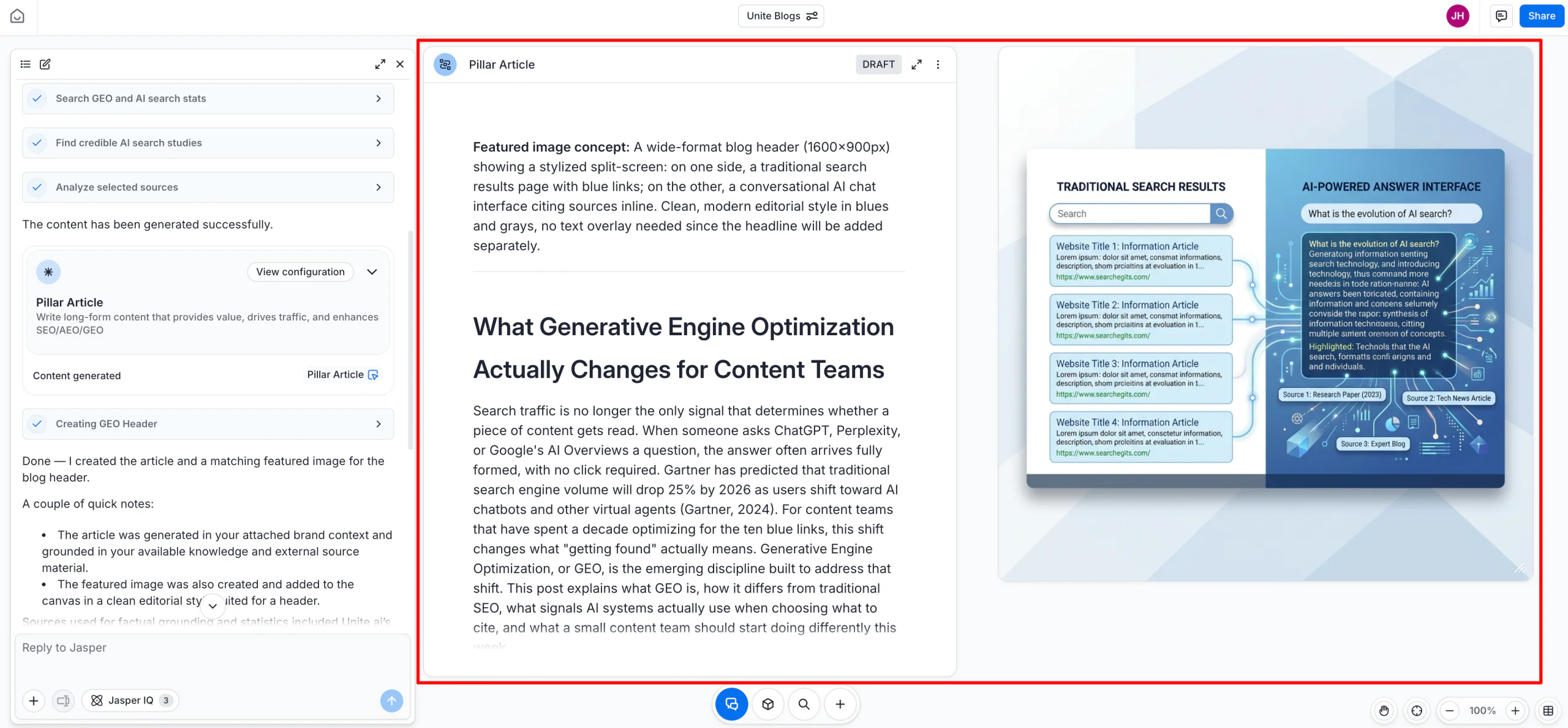1568x728 pixels.
Task: Go to the home icon
Action: [17, 16]
